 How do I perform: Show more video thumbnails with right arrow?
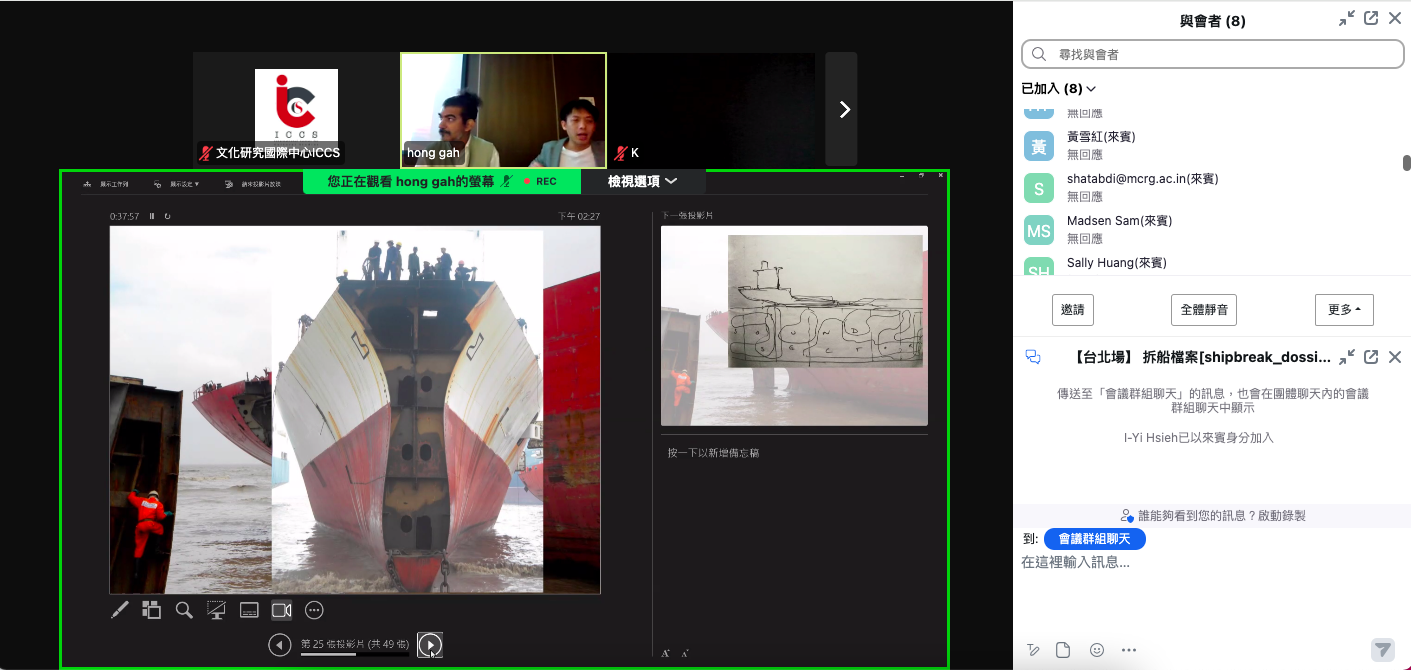[843, 110]
